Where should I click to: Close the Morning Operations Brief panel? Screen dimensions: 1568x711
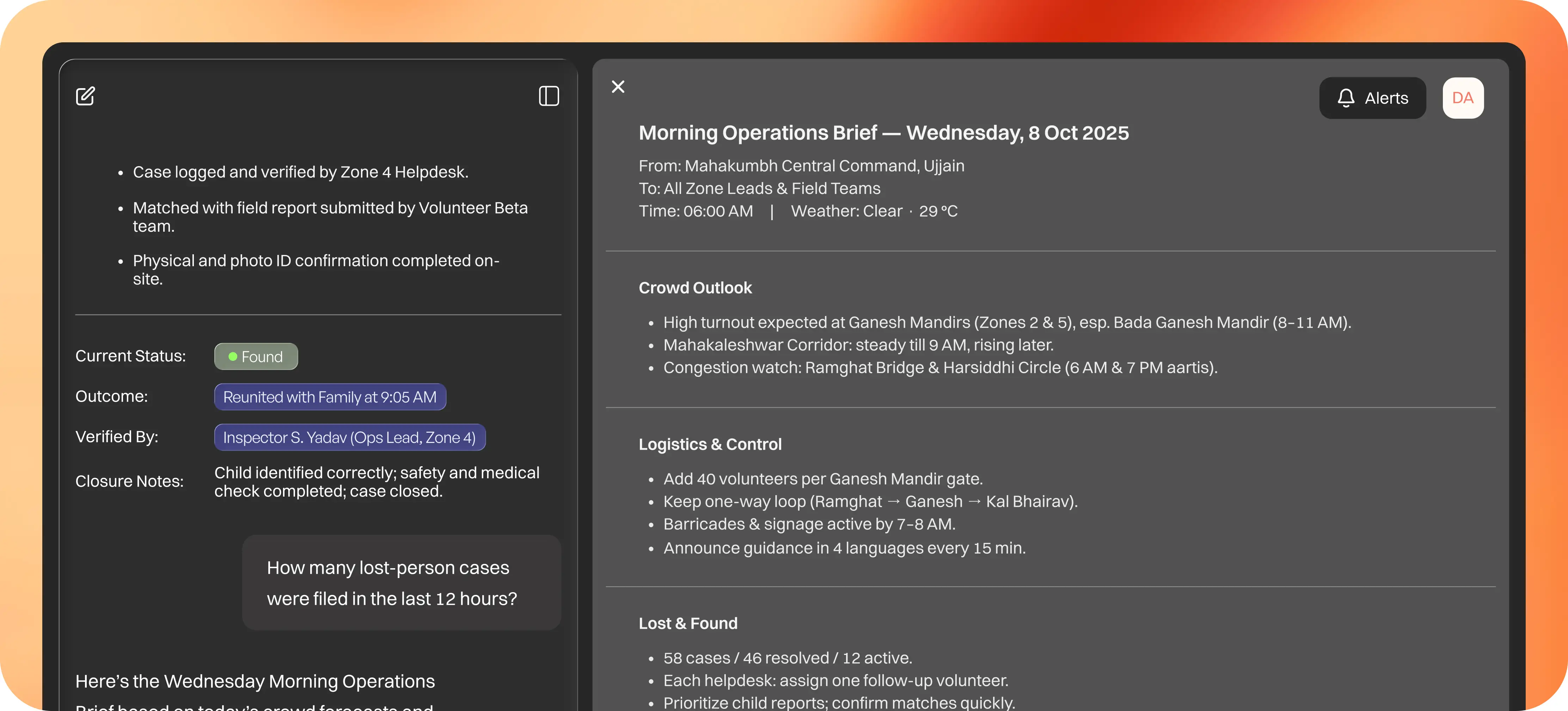[x=618, y=87]
